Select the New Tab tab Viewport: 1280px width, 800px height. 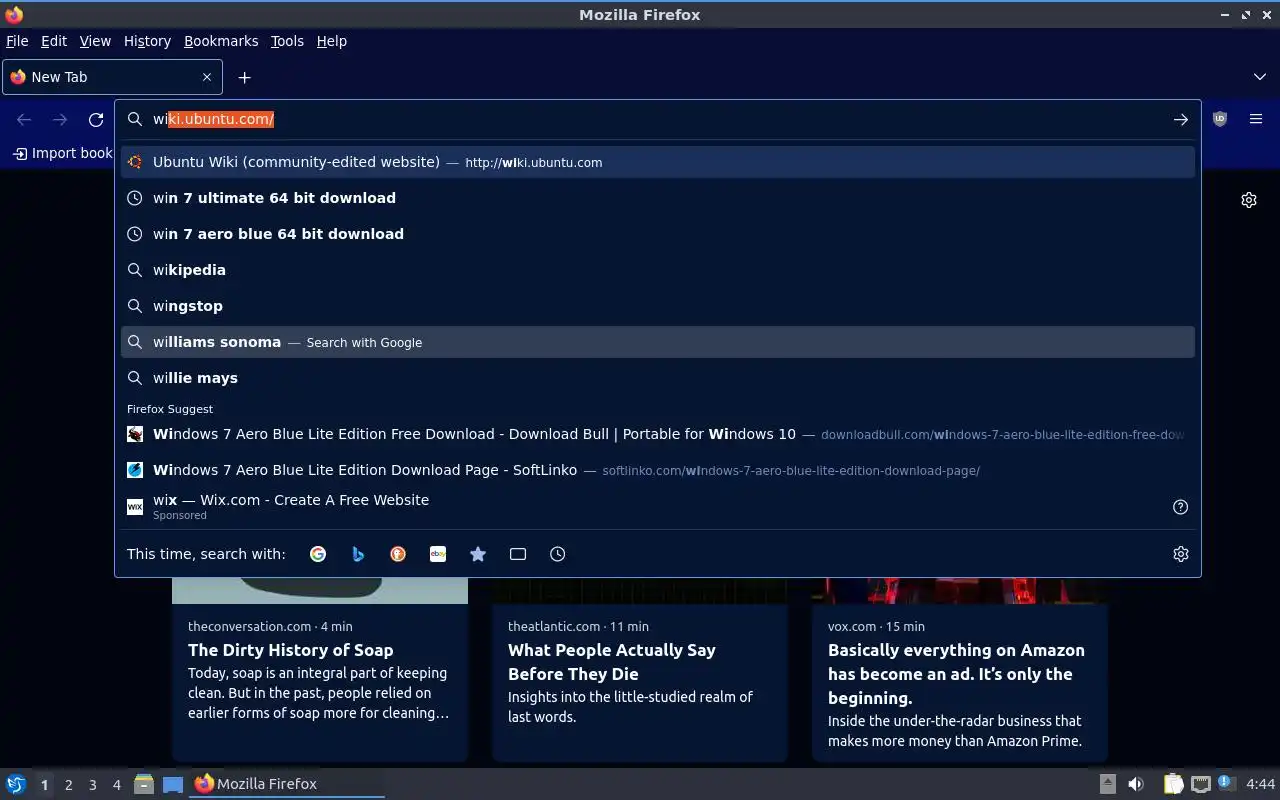pyautogui.click(x=112, y=77)
